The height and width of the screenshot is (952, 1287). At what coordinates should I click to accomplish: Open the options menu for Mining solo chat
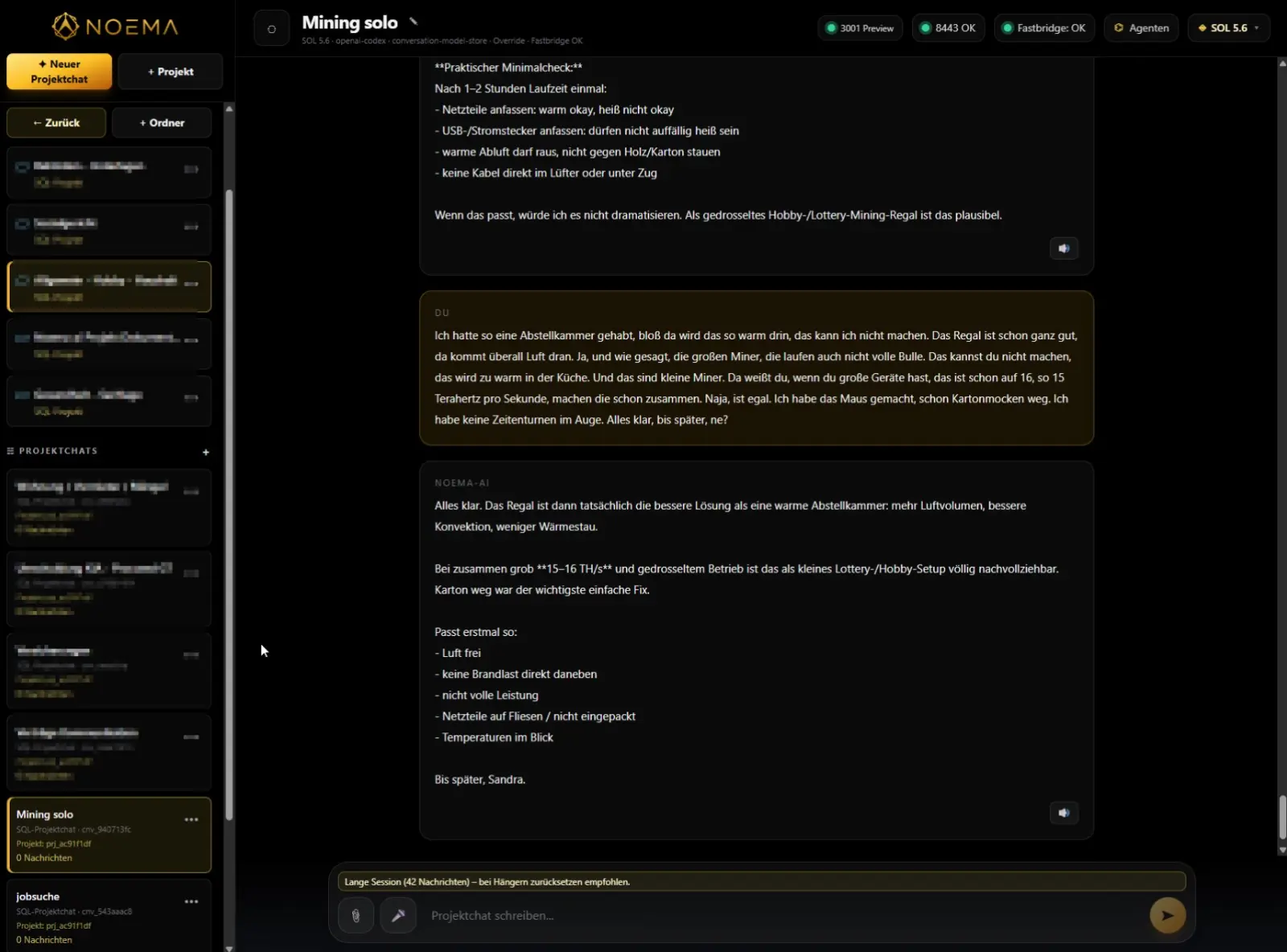191,819
